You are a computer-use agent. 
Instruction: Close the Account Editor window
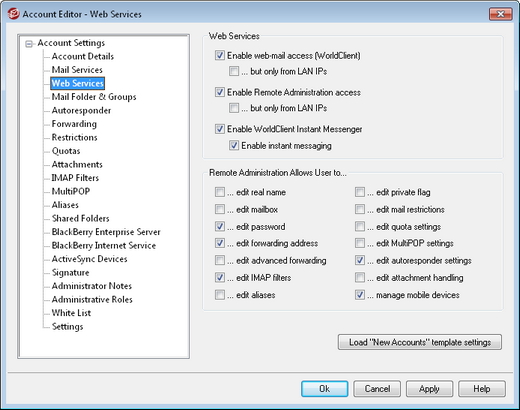500,14
